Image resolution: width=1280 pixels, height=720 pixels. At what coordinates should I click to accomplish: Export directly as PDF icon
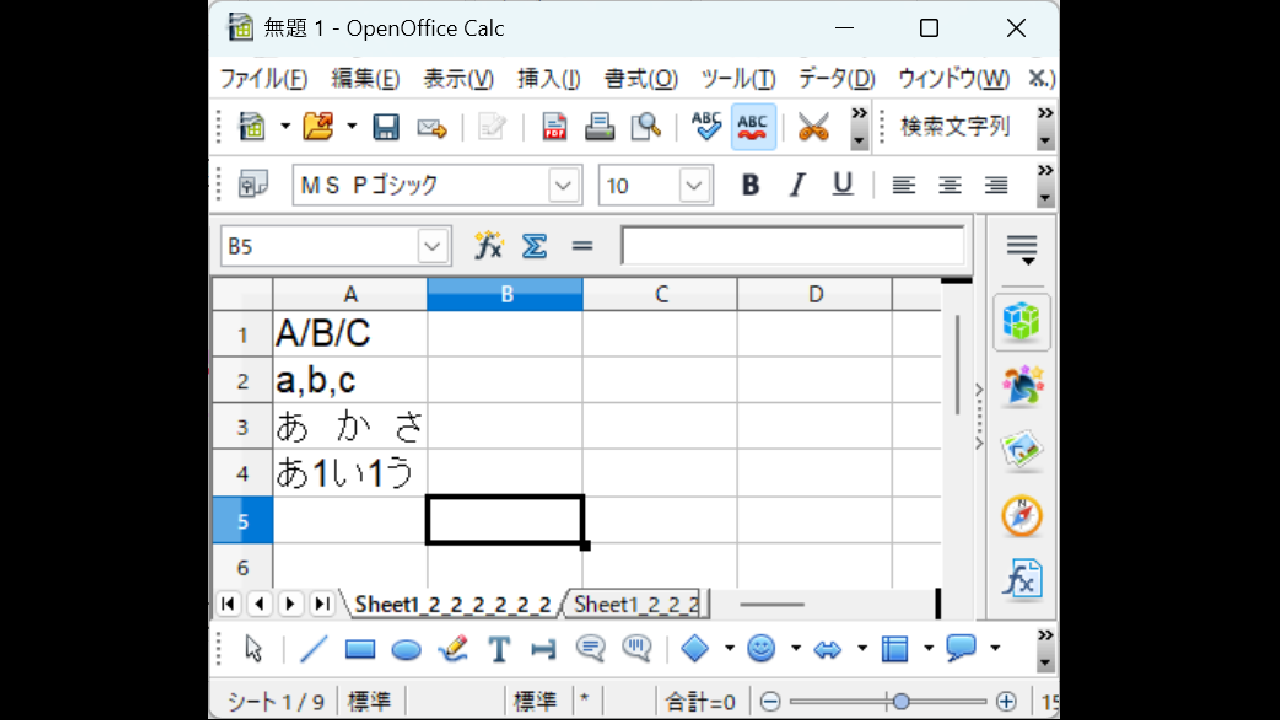pyautogui.click(x=554, y=127)
